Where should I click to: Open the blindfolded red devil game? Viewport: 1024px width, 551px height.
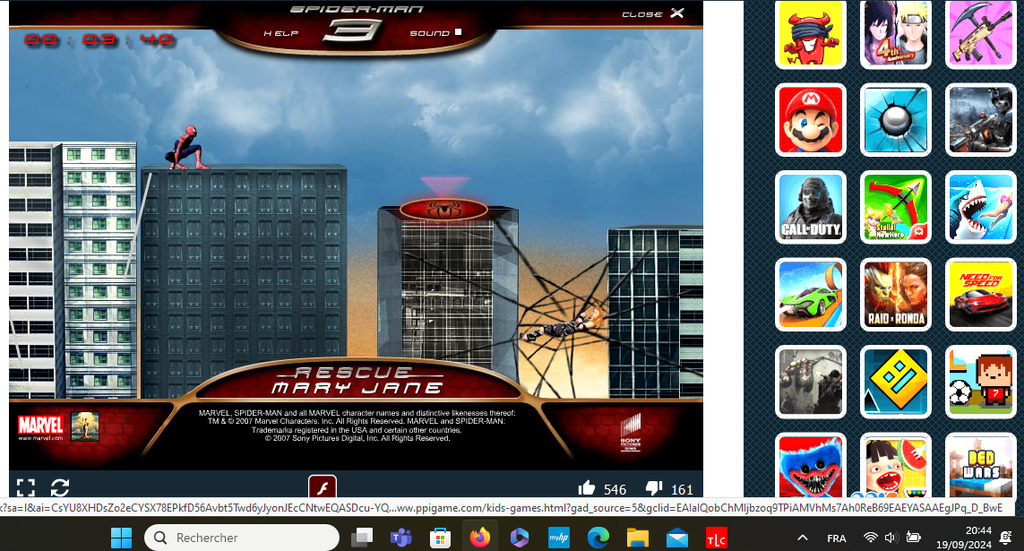click(x=810, y=33)
